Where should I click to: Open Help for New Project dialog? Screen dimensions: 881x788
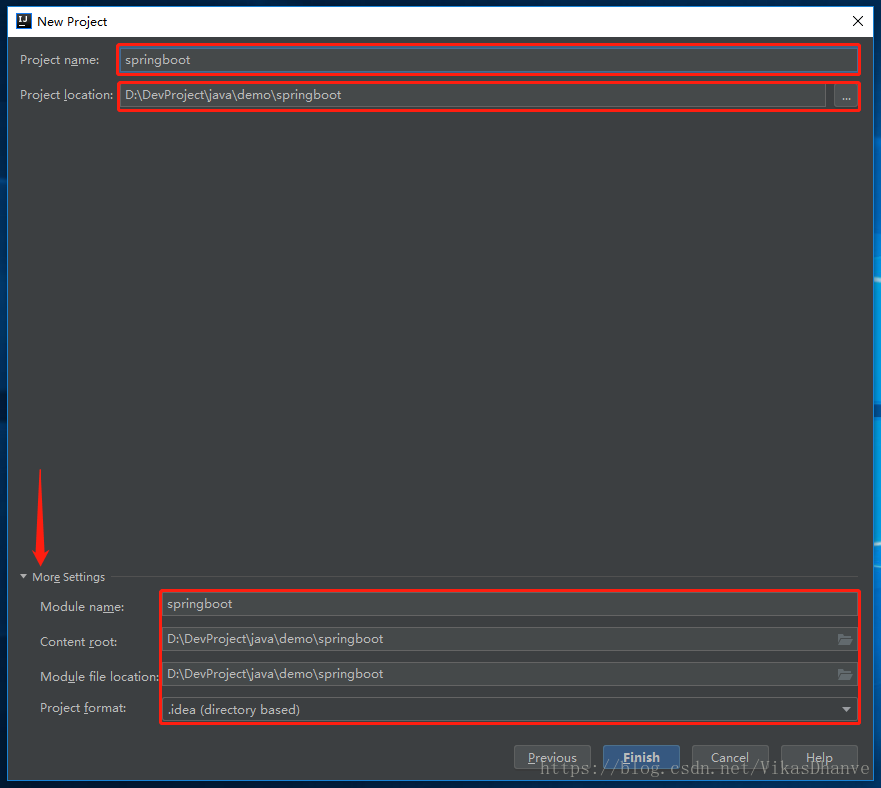[x=819, y=757]
